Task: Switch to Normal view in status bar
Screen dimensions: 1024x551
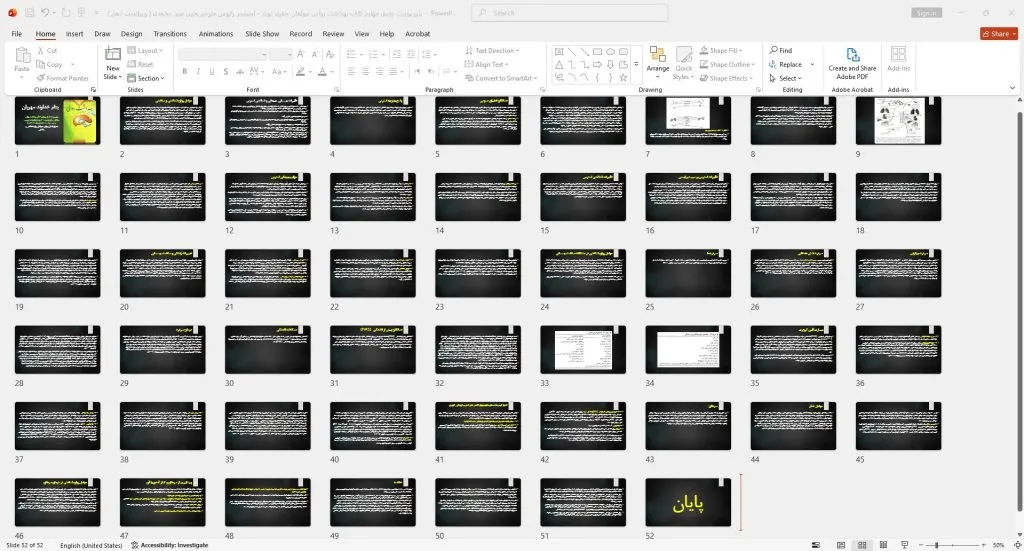Action: (x=841, y=544)
